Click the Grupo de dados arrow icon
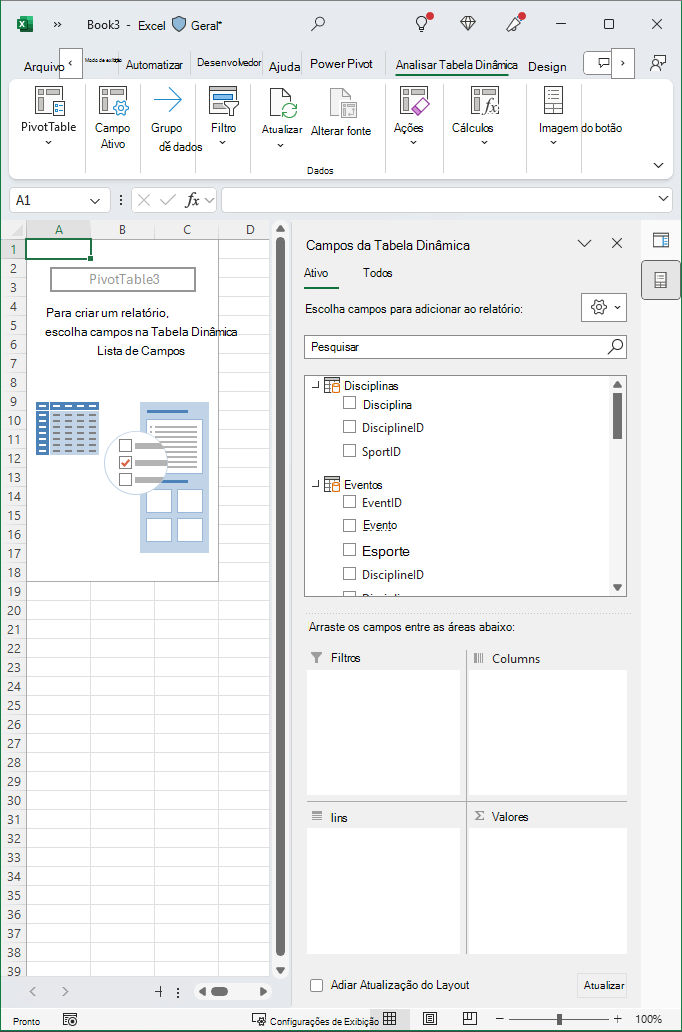Viewport: 682px width, 1032px height. 167,101
